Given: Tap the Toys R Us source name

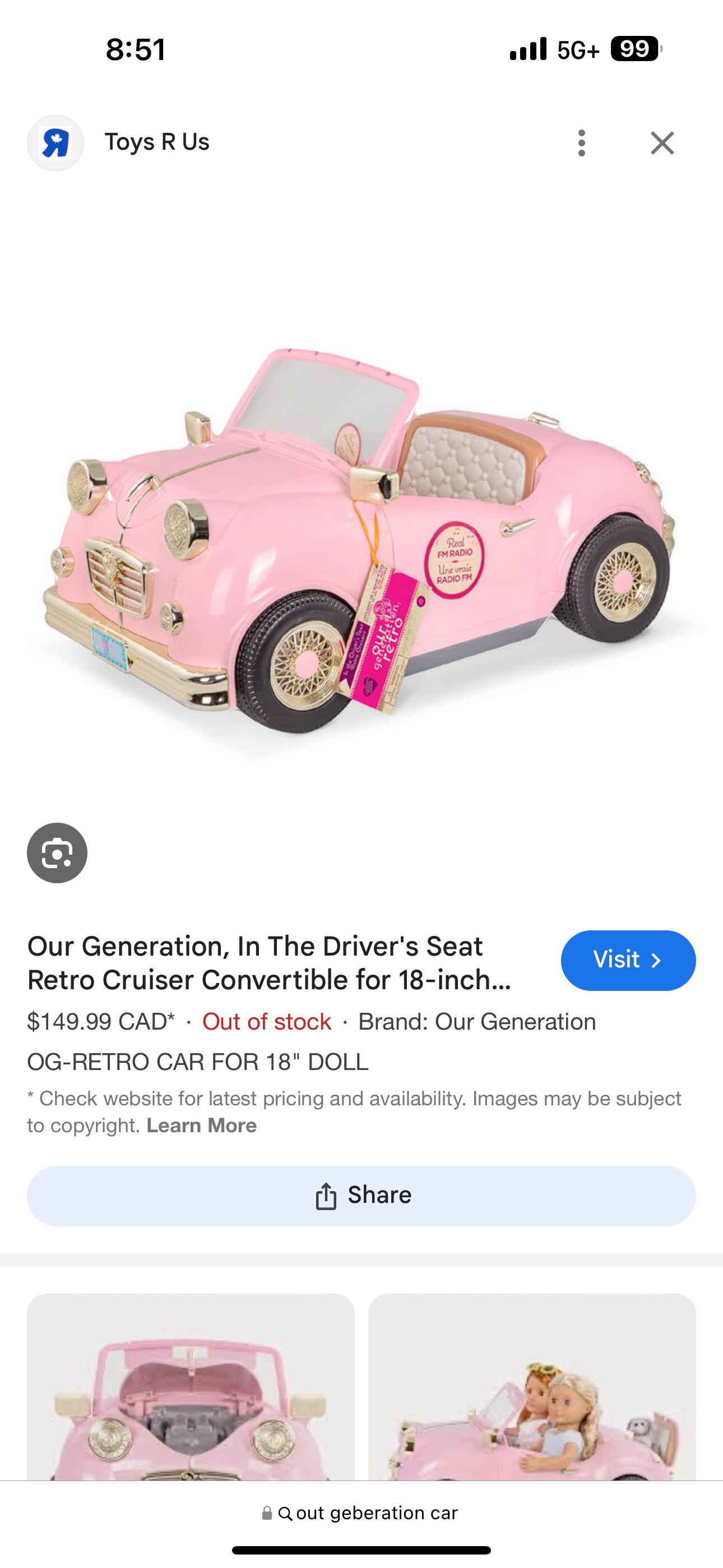Looking at the screenshot, I should pyautogui.click(x=157, y=142).
